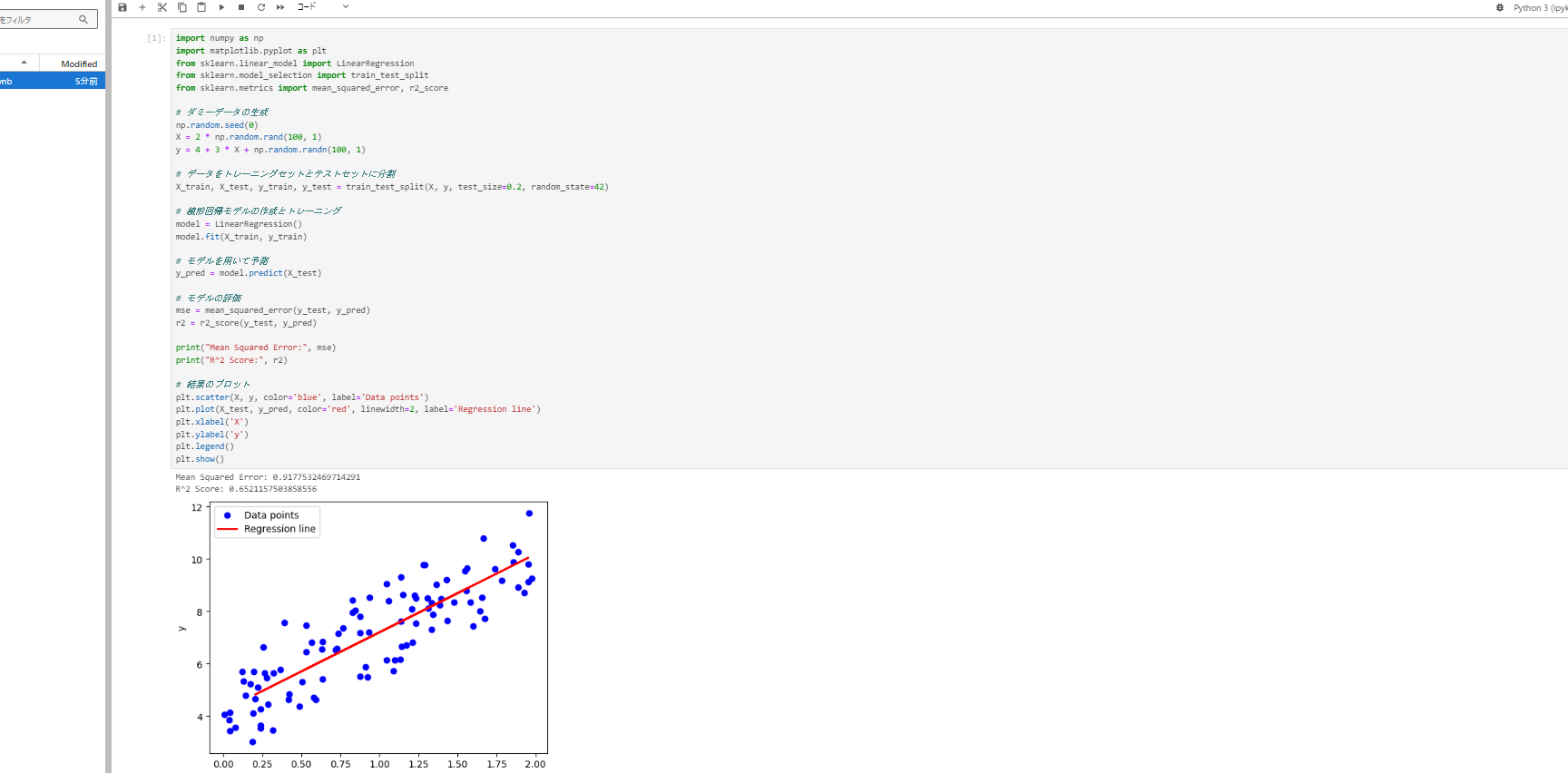Viewport: 1568px width, 773px height.
Task: Restart kernel and run all cells icon
Action: click(280, 7)
